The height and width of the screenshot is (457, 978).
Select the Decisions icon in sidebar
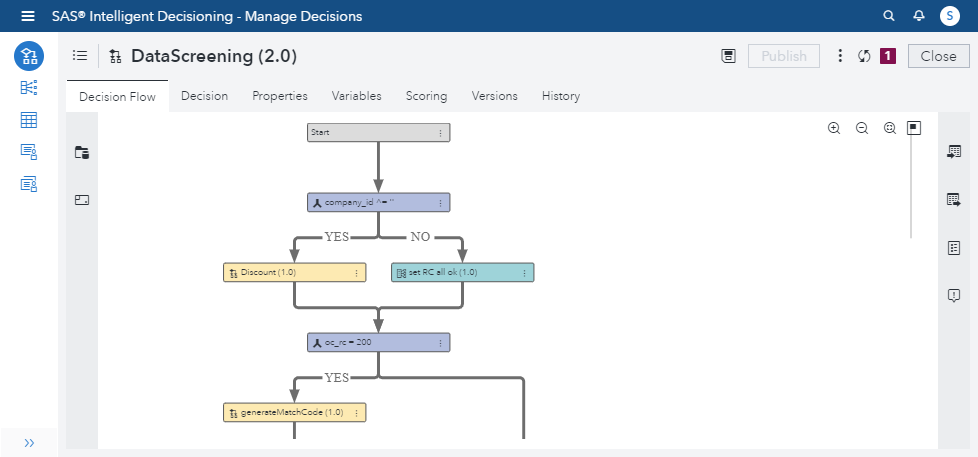[29, 56]
